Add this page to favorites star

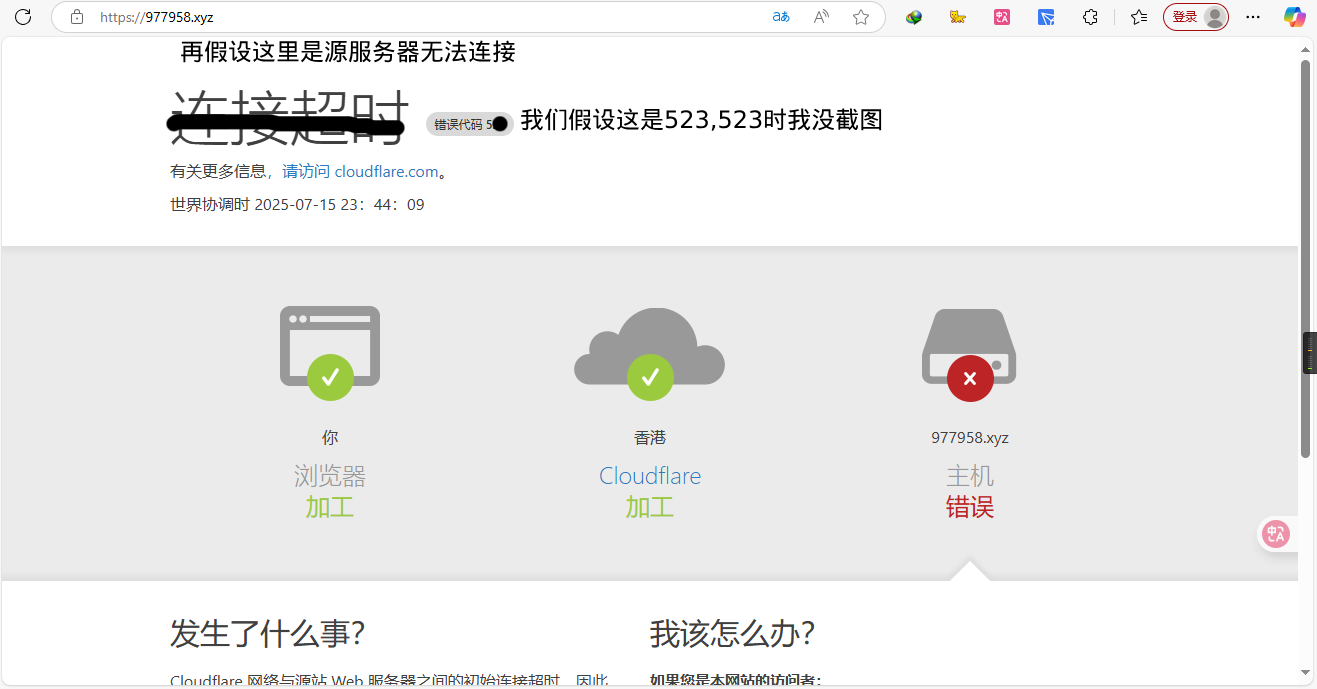[861, 17]
